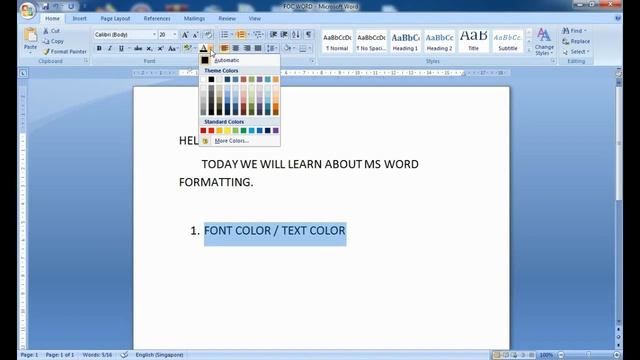Click the Save icon in Quick Access
Viewport: 640px width, 360px height.
coord(45,7)
